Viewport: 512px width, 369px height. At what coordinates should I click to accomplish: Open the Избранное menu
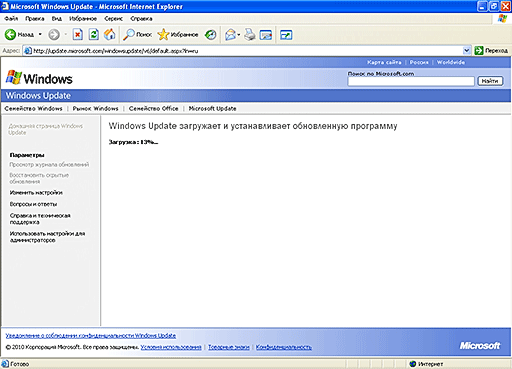(83, 19)
